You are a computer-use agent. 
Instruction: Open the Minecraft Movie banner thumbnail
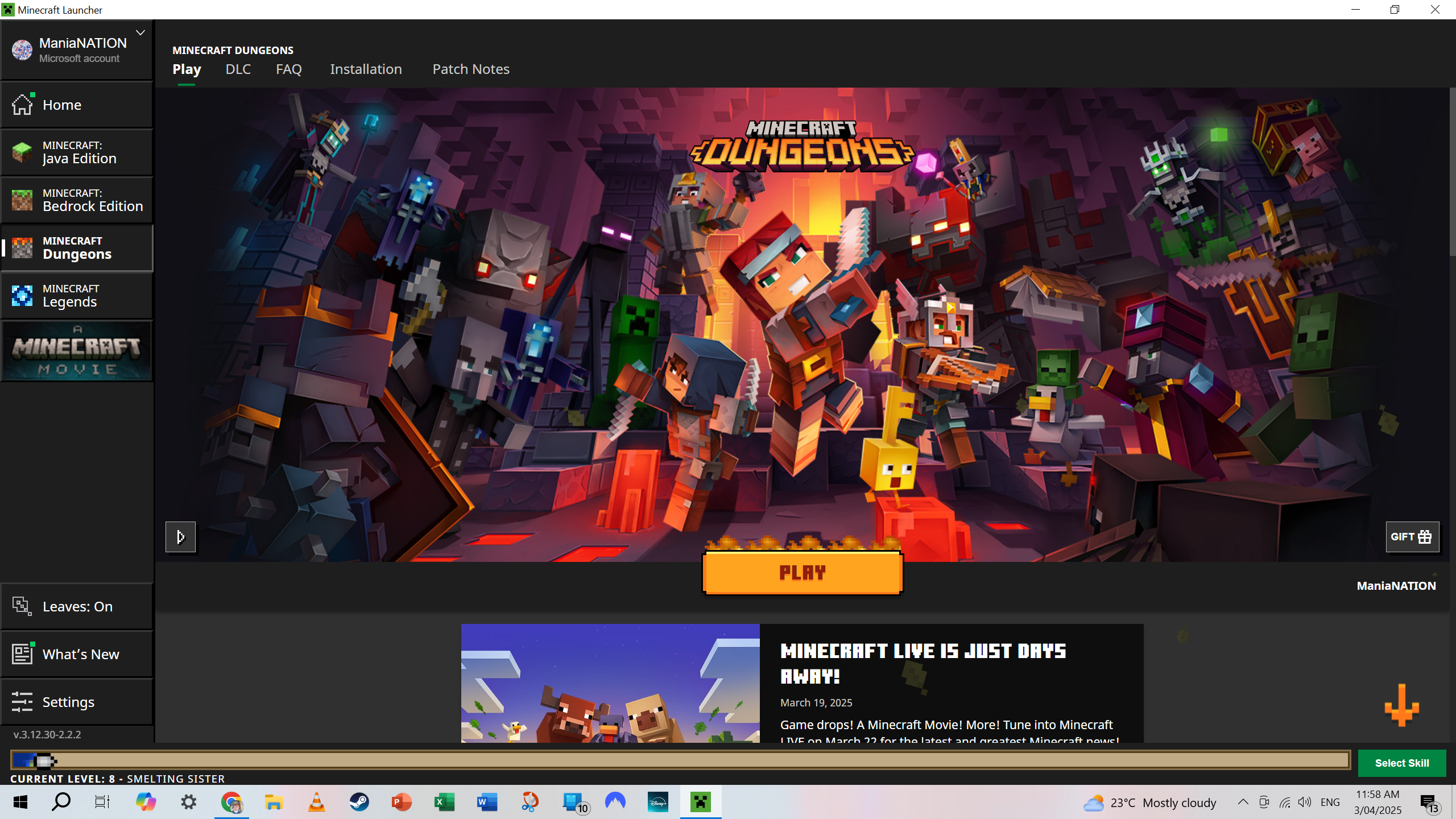tap(77, 350)
